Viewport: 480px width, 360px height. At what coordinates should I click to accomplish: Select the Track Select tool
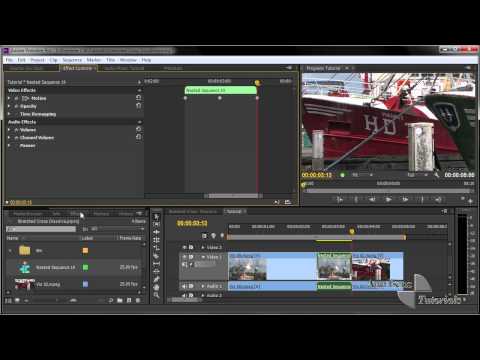156,224
